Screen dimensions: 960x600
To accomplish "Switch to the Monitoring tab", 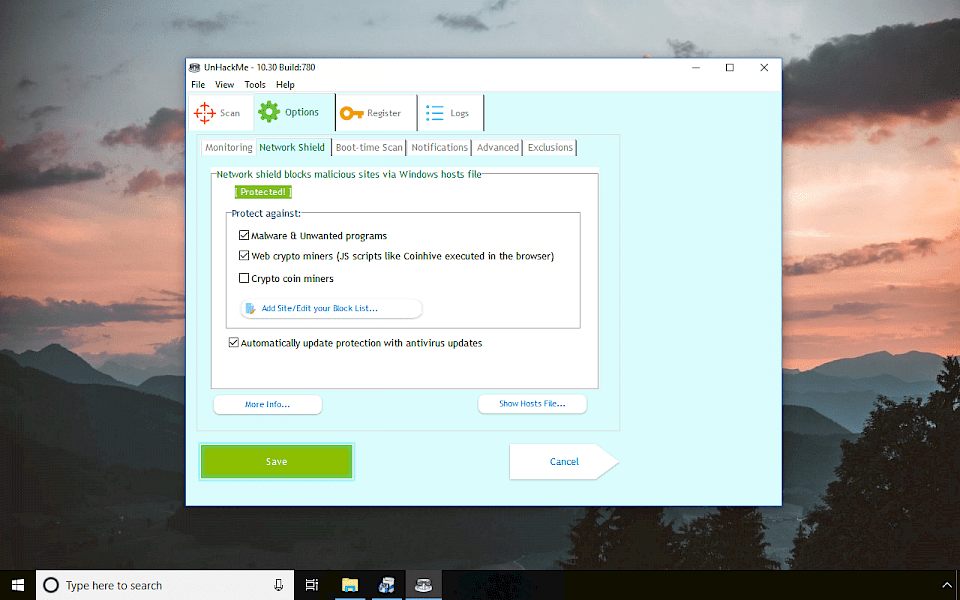I will (228, 148).
